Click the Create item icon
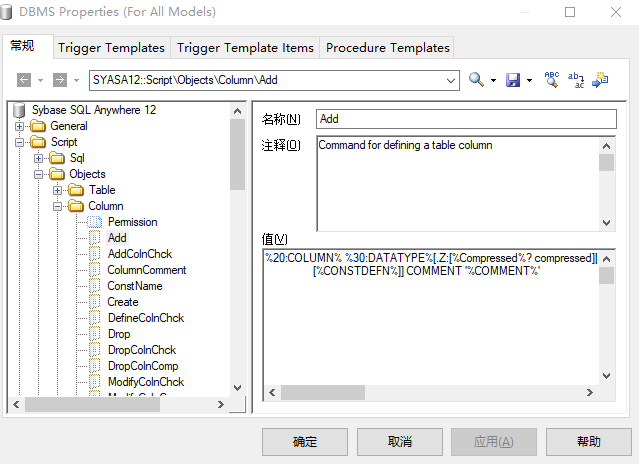 coord(95,302)
